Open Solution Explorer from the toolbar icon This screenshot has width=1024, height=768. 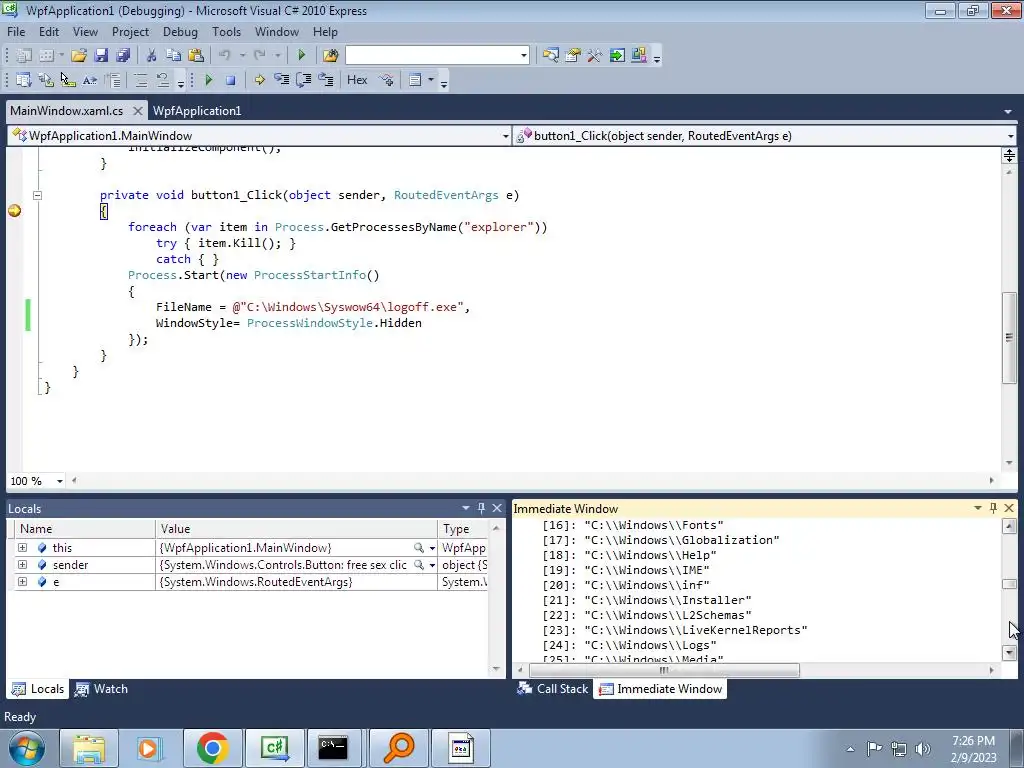tap(551, 56)
